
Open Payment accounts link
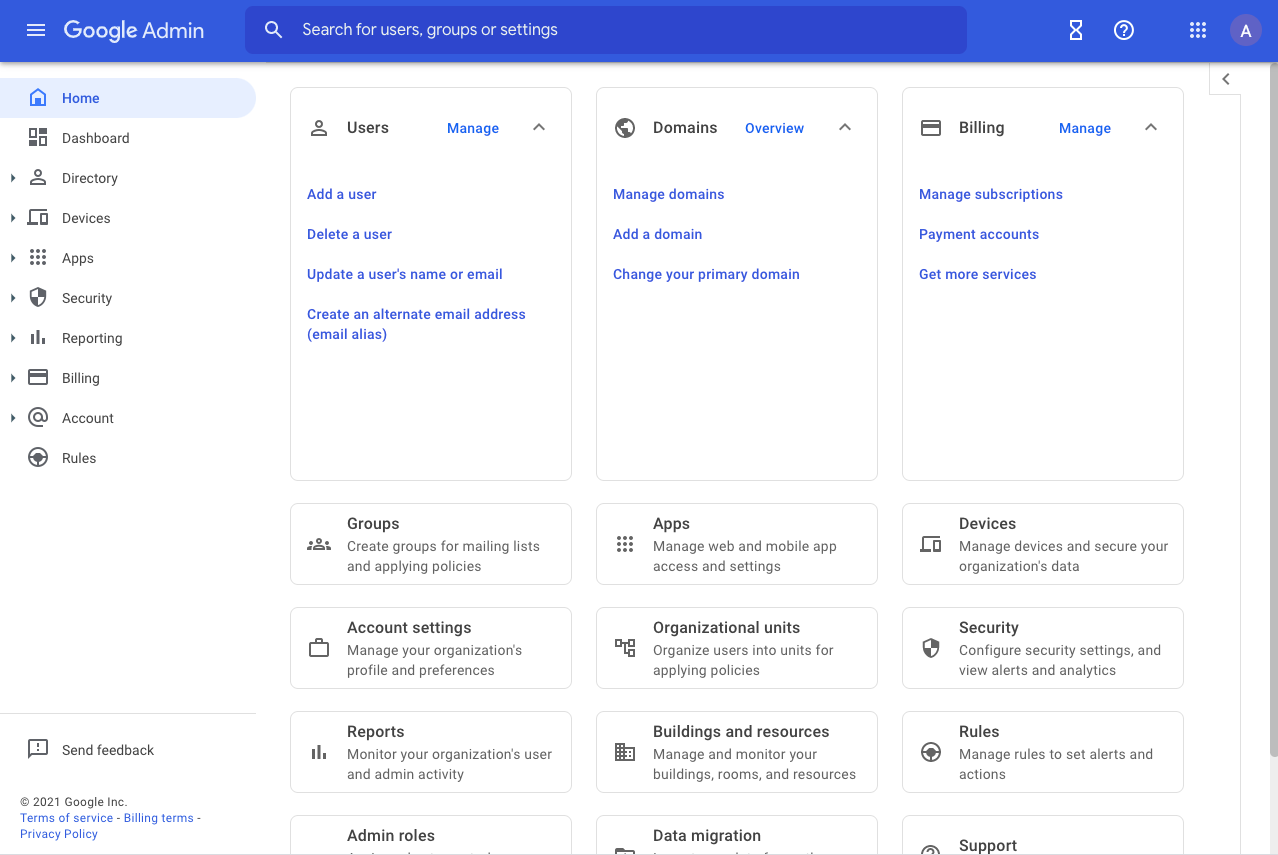[979, 234]
